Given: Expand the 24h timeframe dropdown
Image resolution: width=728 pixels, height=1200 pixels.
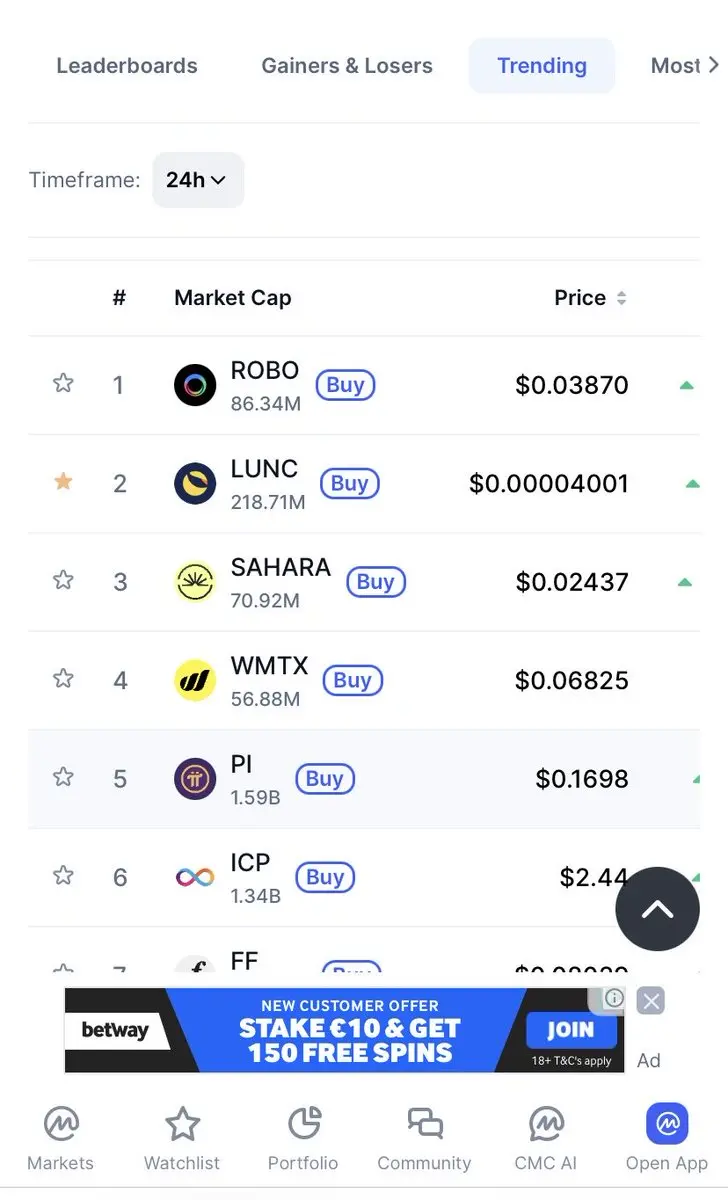Looking at the screenshot, I should tap(197, 180).
